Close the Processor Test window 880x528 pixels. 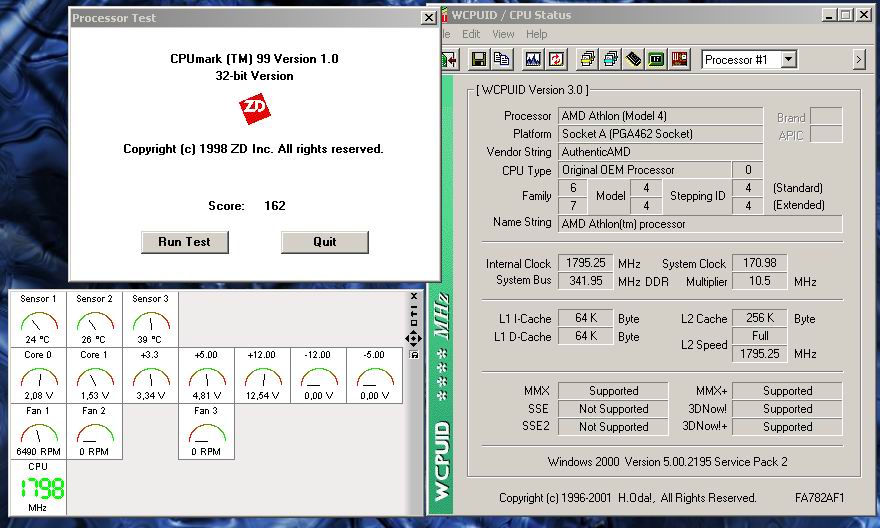428,18
